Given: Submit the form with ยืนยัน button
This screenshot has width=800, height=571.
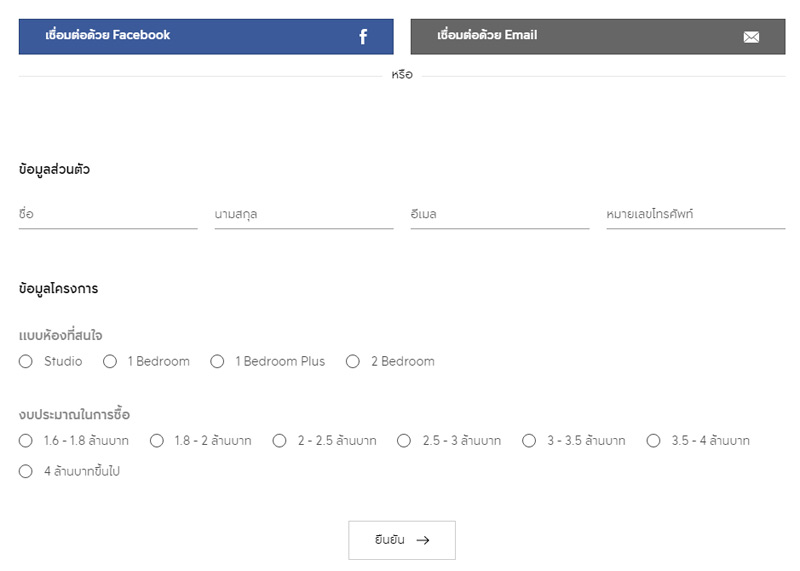Looking at the screenshot, I should (401, 540).
